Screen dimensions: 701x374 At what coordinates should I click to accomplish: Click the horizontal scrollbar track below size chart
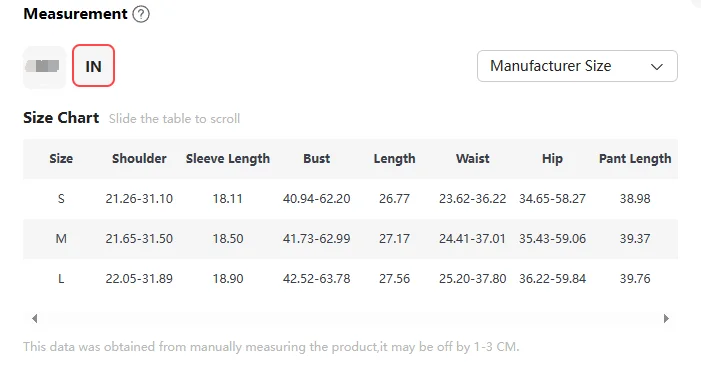[x=350, y=319]
